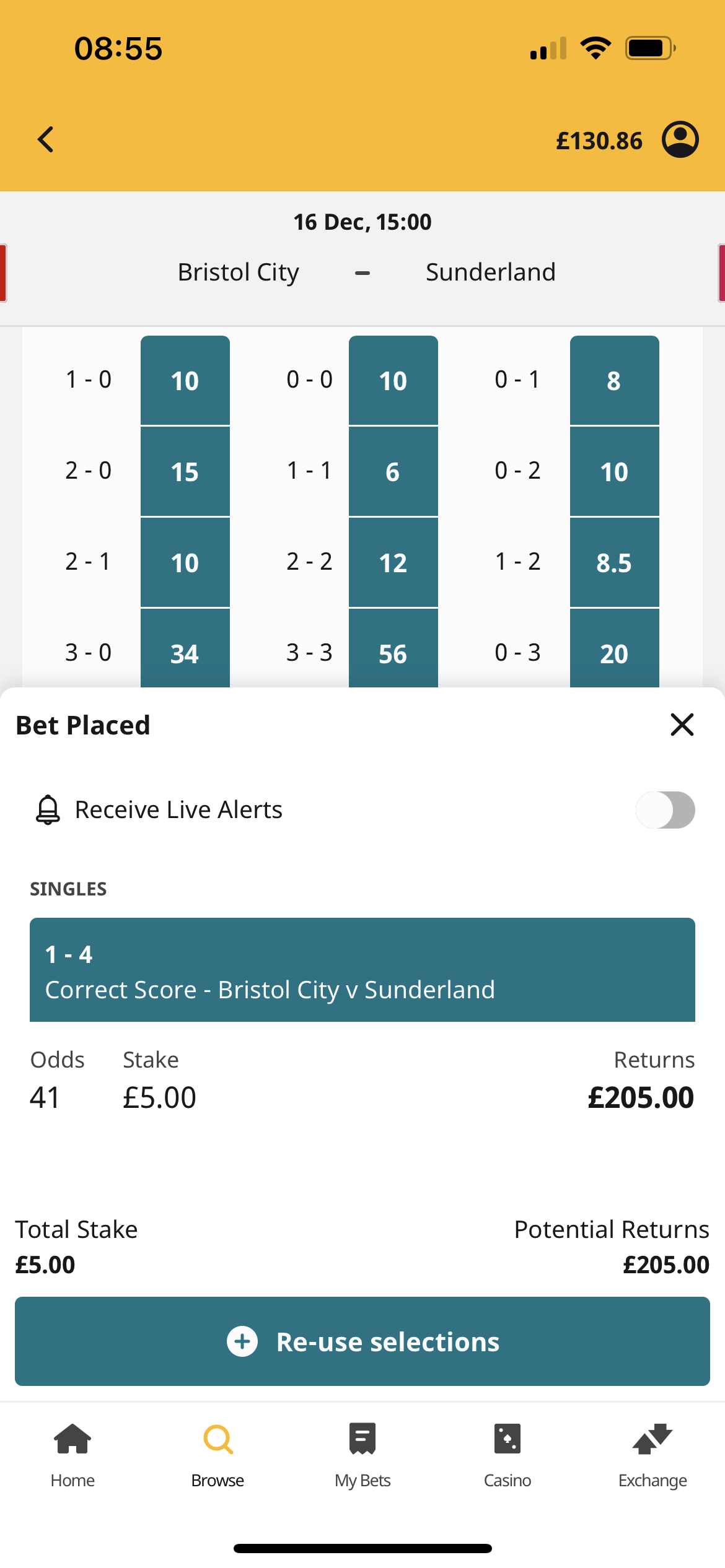The width and height of the screenshot is (725, 1568).
Task: Tap the £130.86 account balance
Action: click(599, 141)
